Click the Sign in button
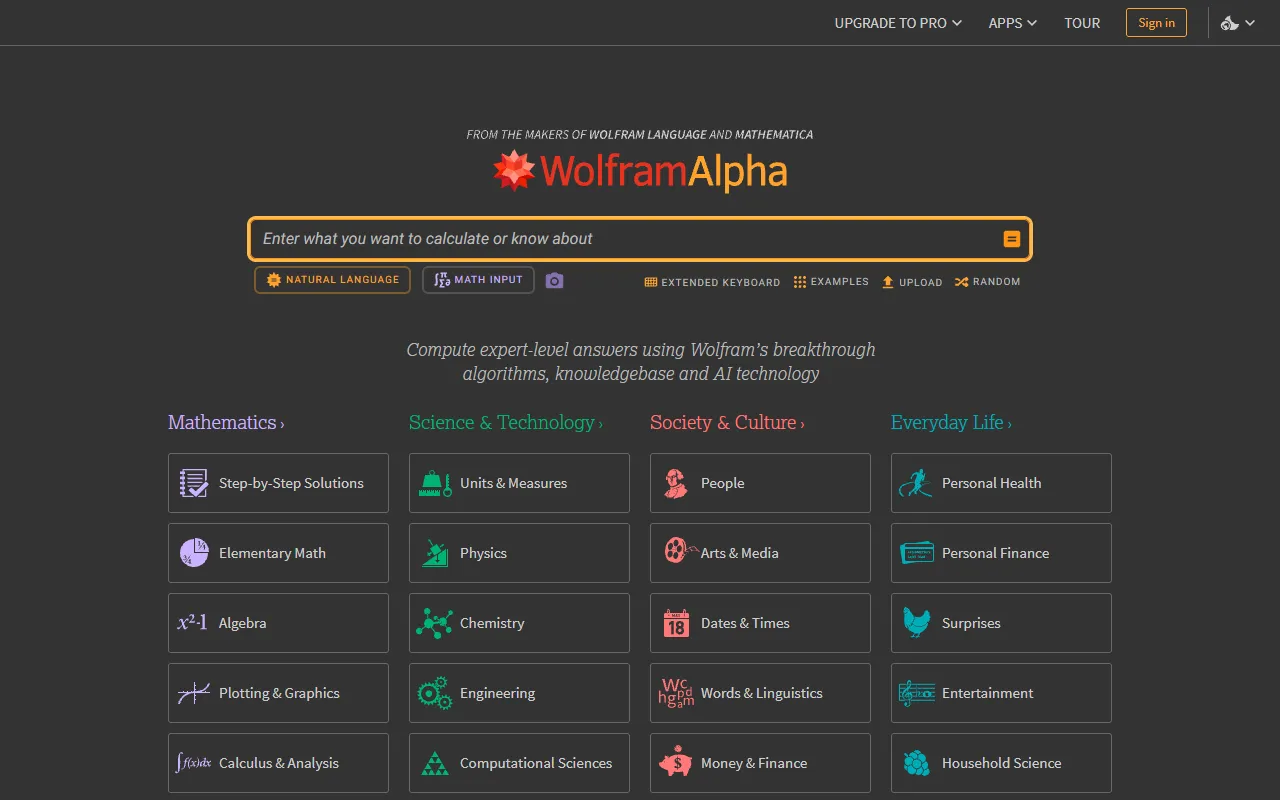The width and height of the screenshot is (1280, 800). (1156, 23)
